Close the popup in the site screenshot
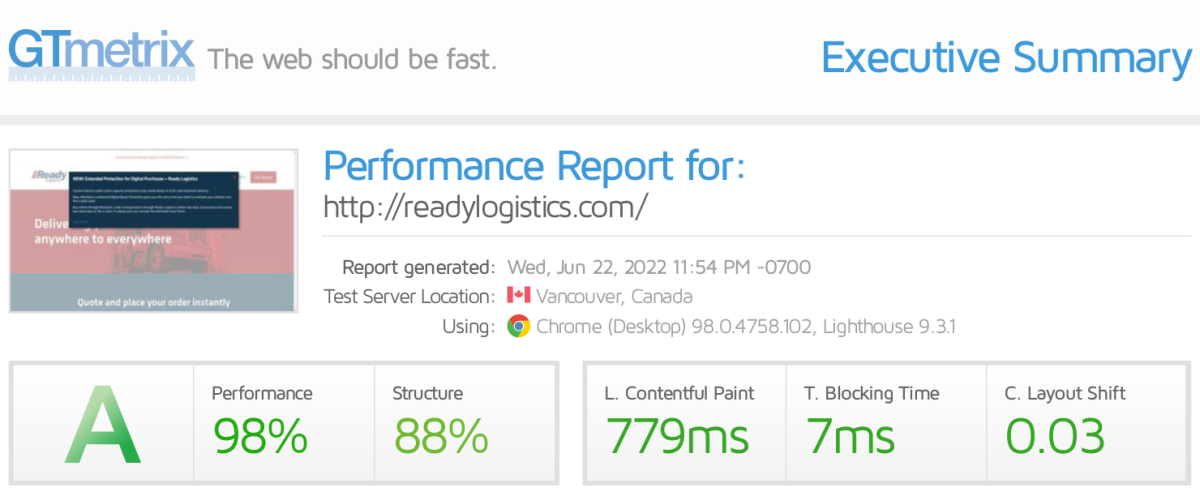 pos(235,178)
